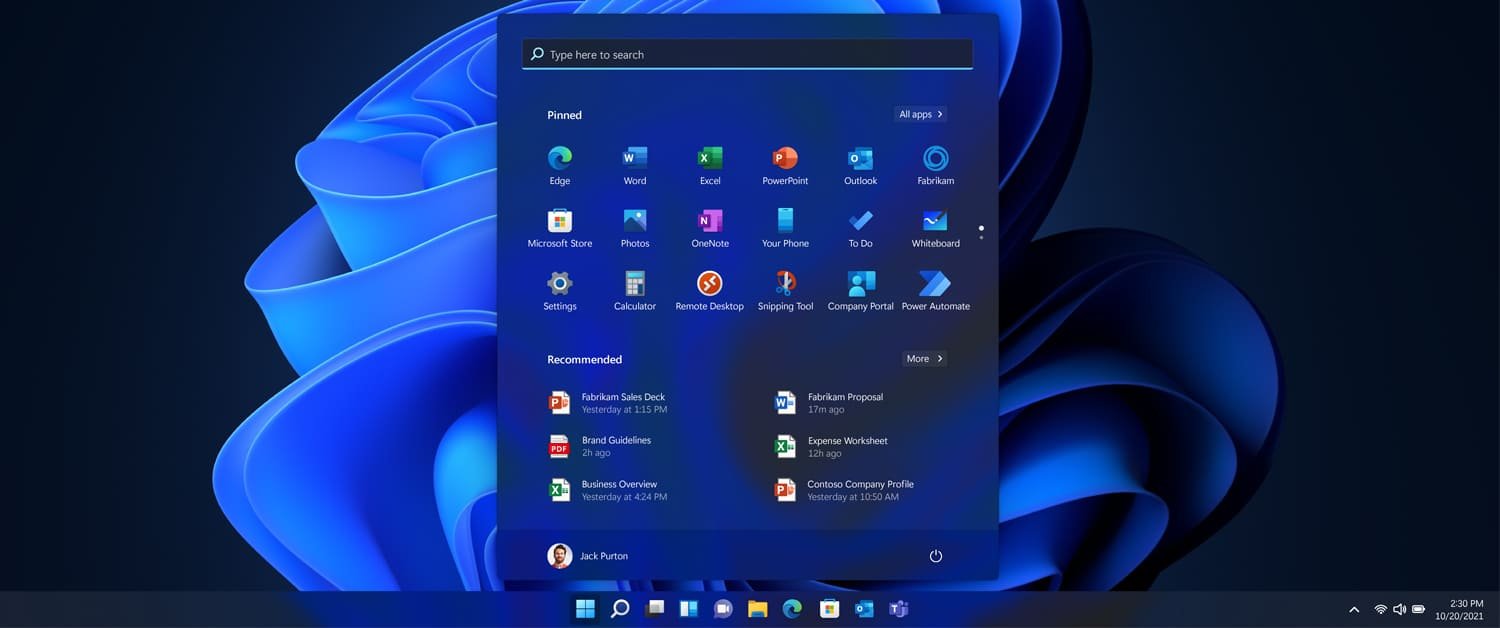
Task: Open Microsoft Teams from the taskbar
Action: pos(898,609)
